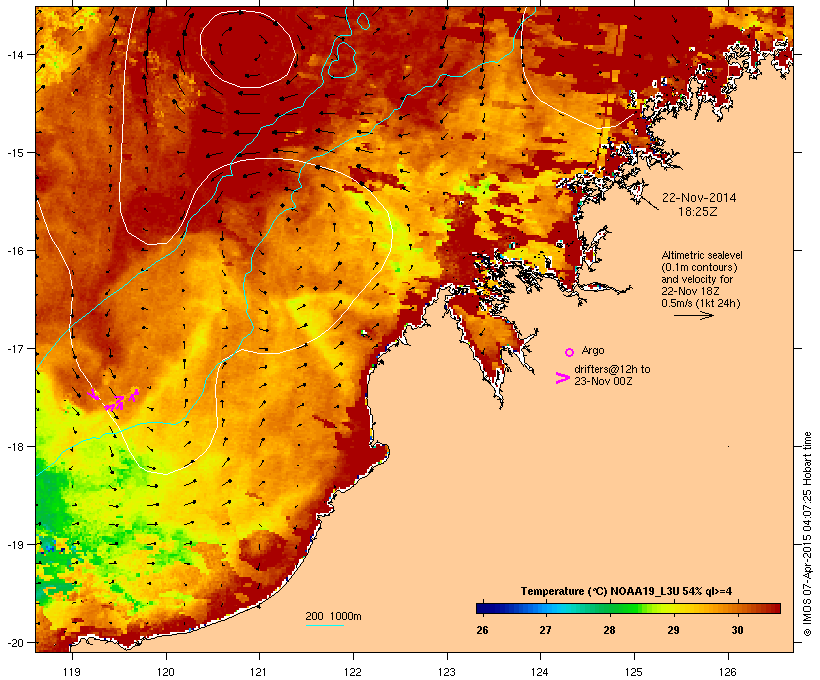The width and height of the screenshot is (820, 680).
Task: Click the '22-Nov 18Z' legend line
Action: tap(690, 291)
